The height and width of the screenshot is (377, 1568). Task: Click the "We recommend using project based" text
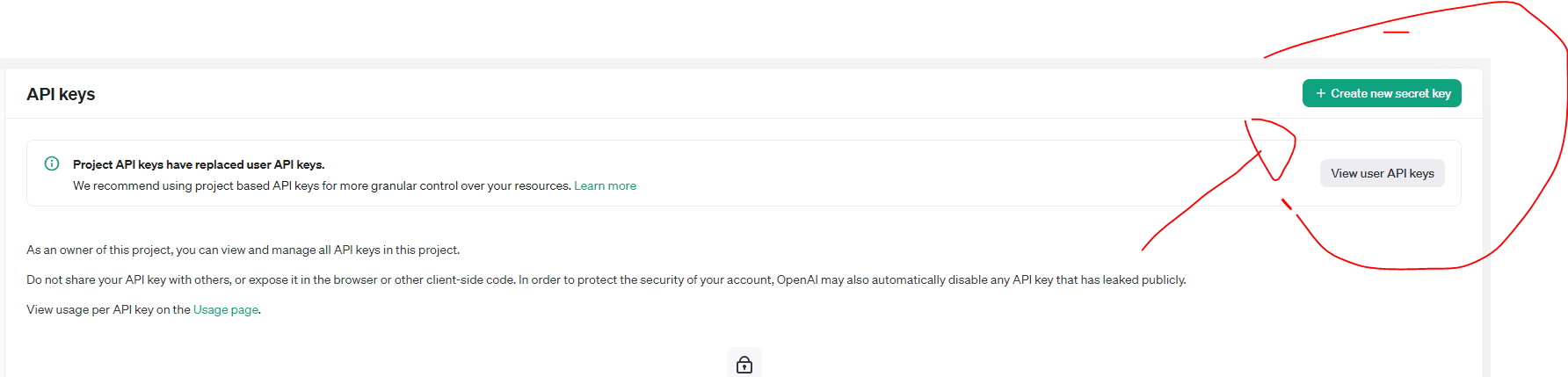click(x=176, y=185)
